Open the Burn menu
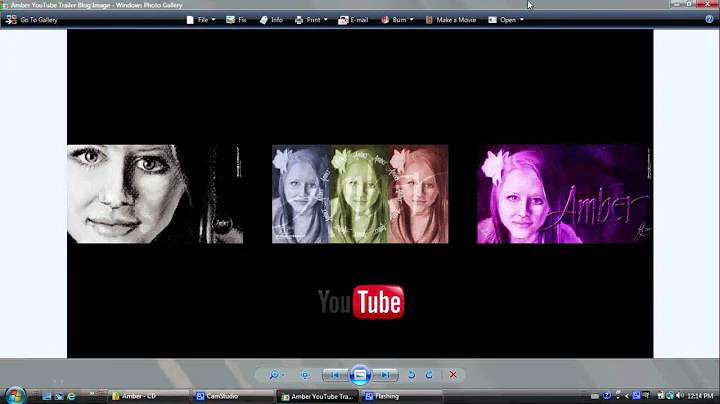Image resolution: width=720 pixels, height=404 pixels. click(397, 20)
